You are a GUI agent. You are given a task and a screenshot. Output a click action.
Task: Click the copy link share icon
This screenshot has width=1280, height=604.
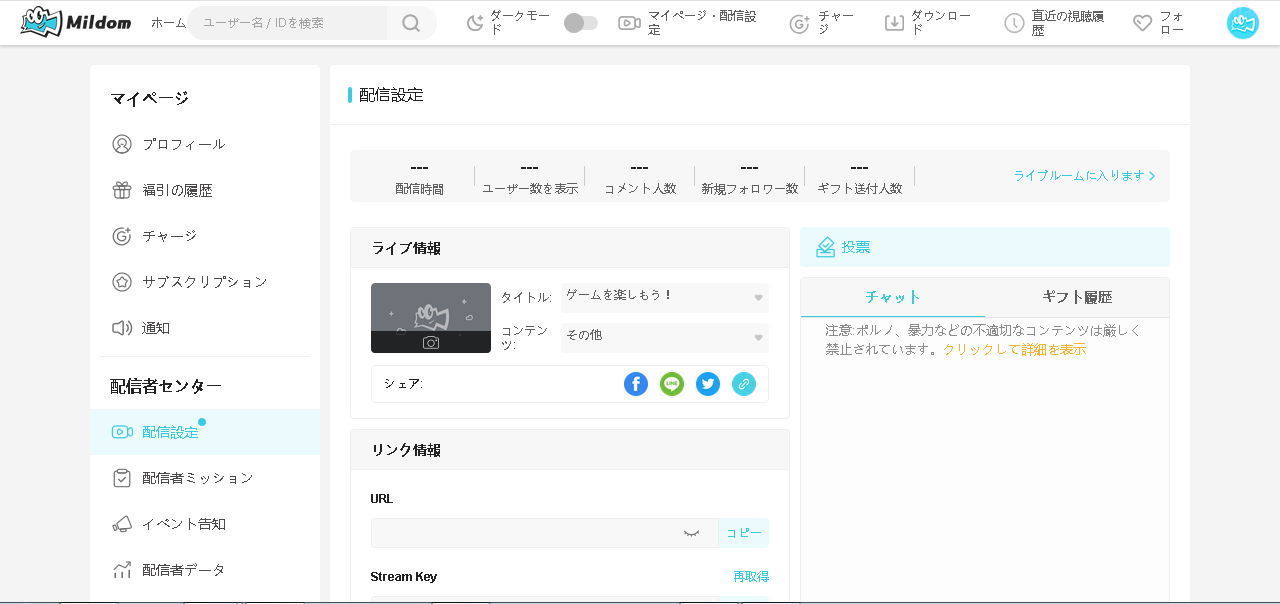point(744,384)
